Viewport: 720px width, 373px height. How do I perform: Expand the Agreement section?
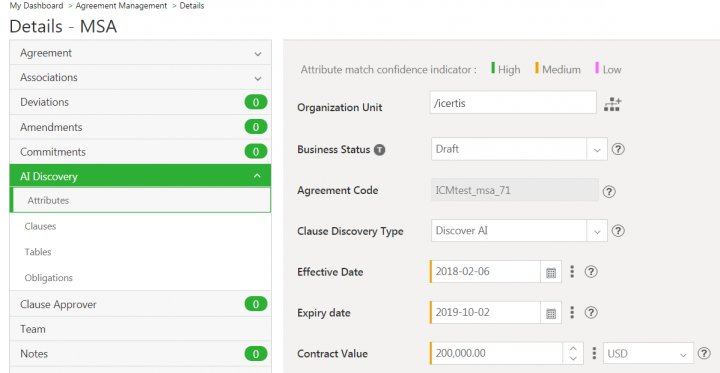tap(141, 53)
